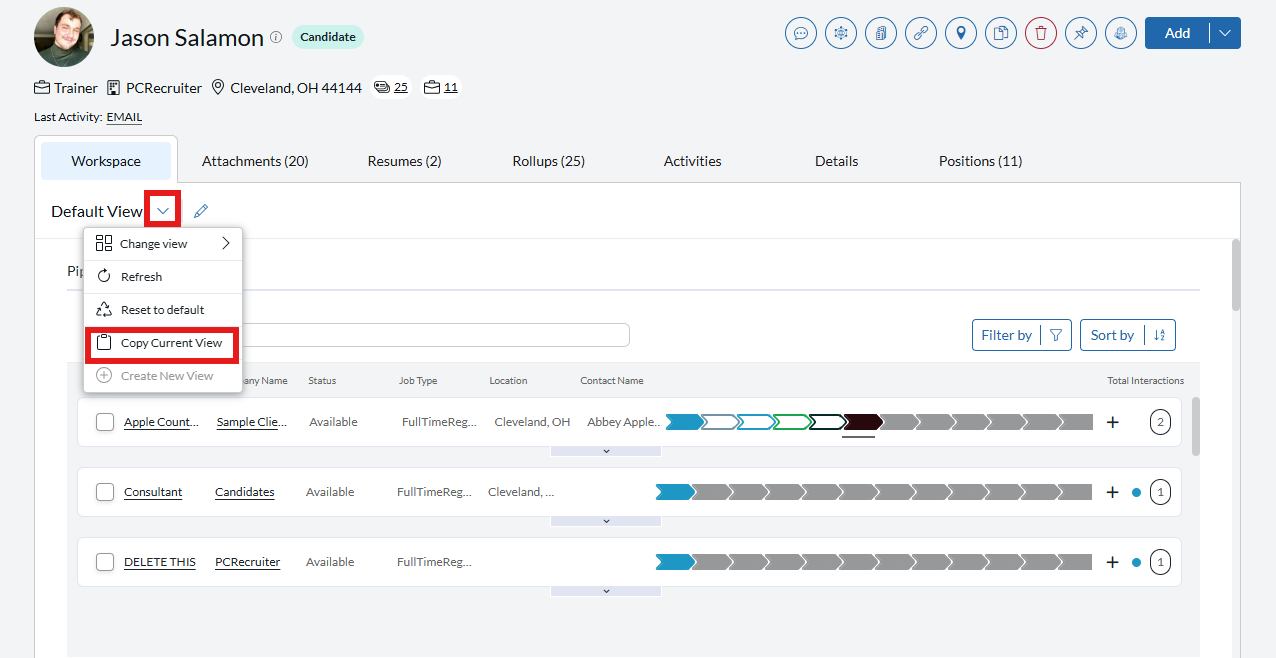This screenshot has height=658, width=1276.
Task: Choose Copy Current View from menu
Action: 171,343
